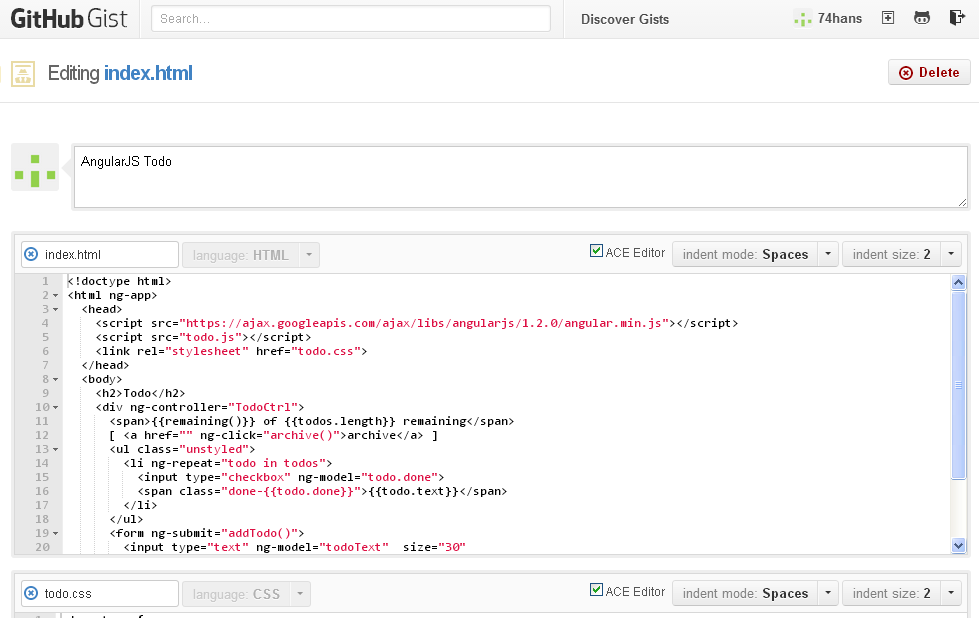
Task: Click the code editor vertical scrollbar thumb
Action: (x=958, y=385)
